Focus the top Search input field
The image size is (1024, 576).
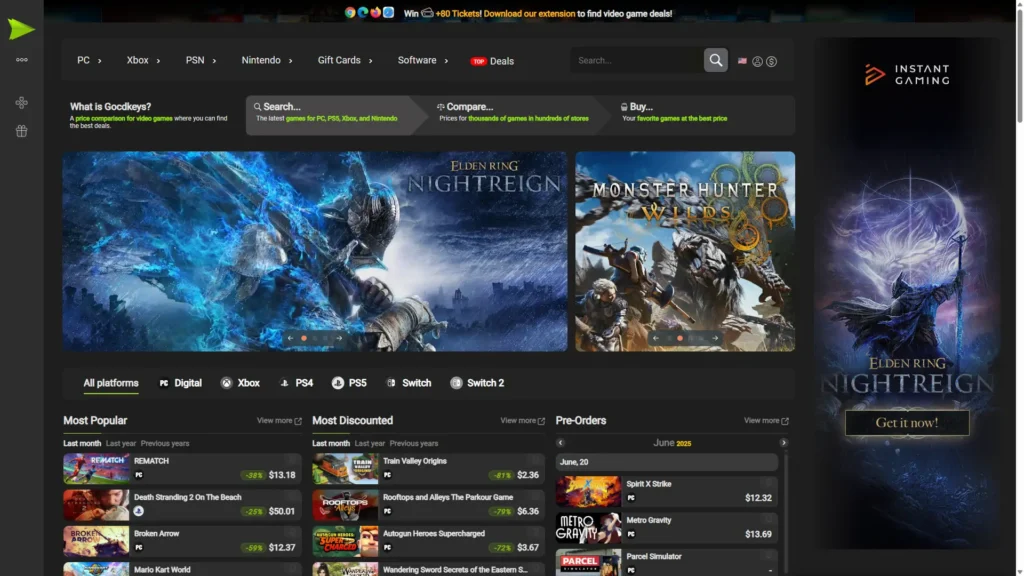[x=637, y=60]
